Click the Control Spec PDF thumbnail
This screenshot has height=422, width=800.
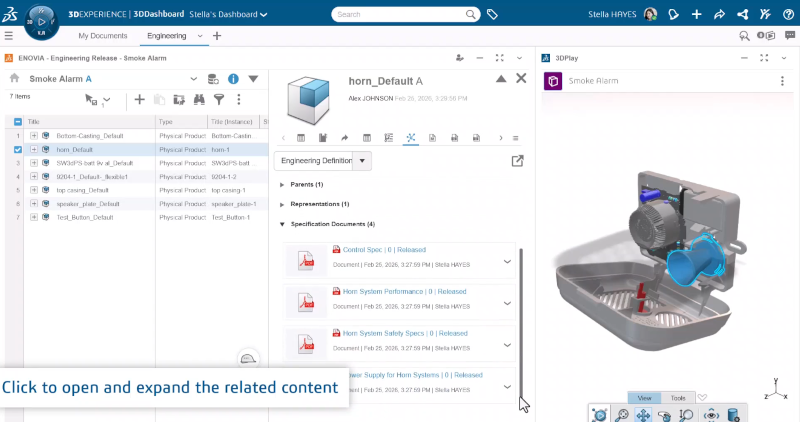306,261
